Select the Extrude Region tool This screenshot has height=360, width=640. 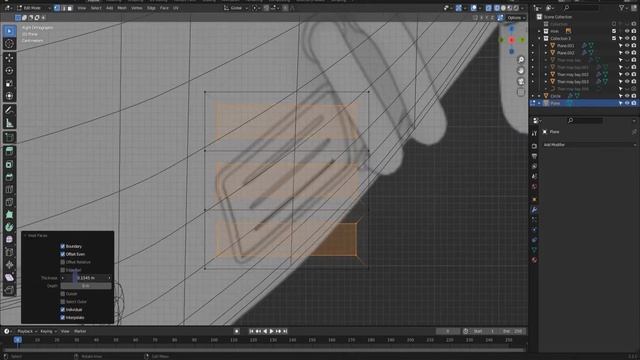point(9,151)
